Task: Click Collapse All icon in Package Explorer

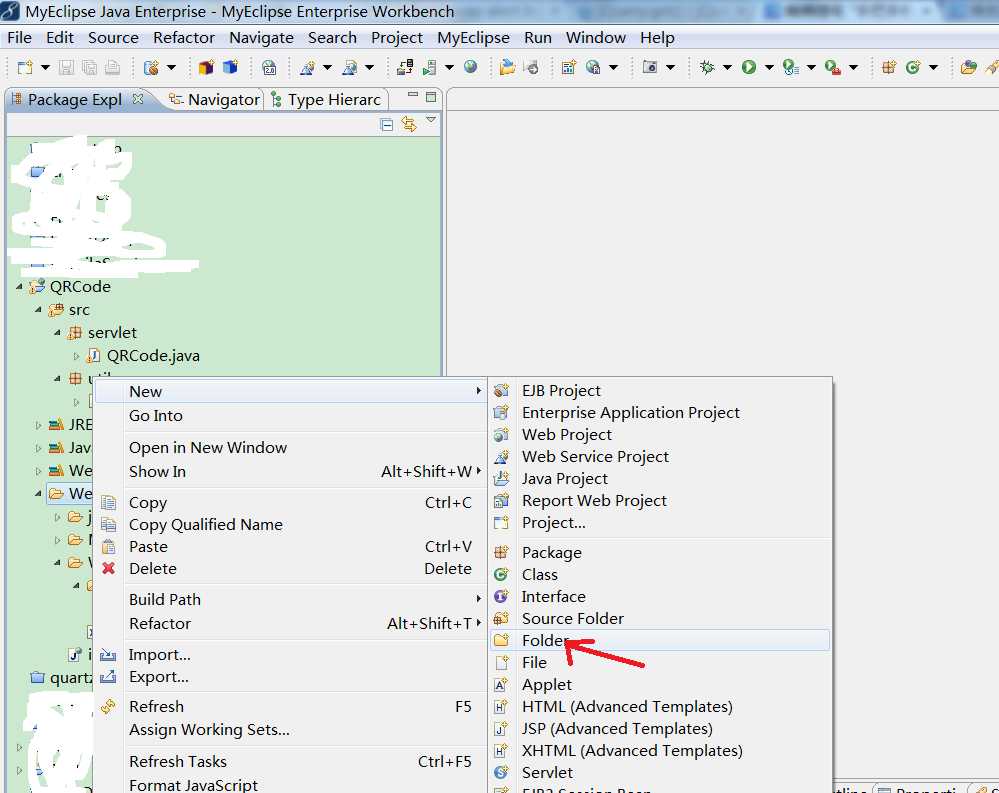Action: pyautogui.click(x=386, y=124)
